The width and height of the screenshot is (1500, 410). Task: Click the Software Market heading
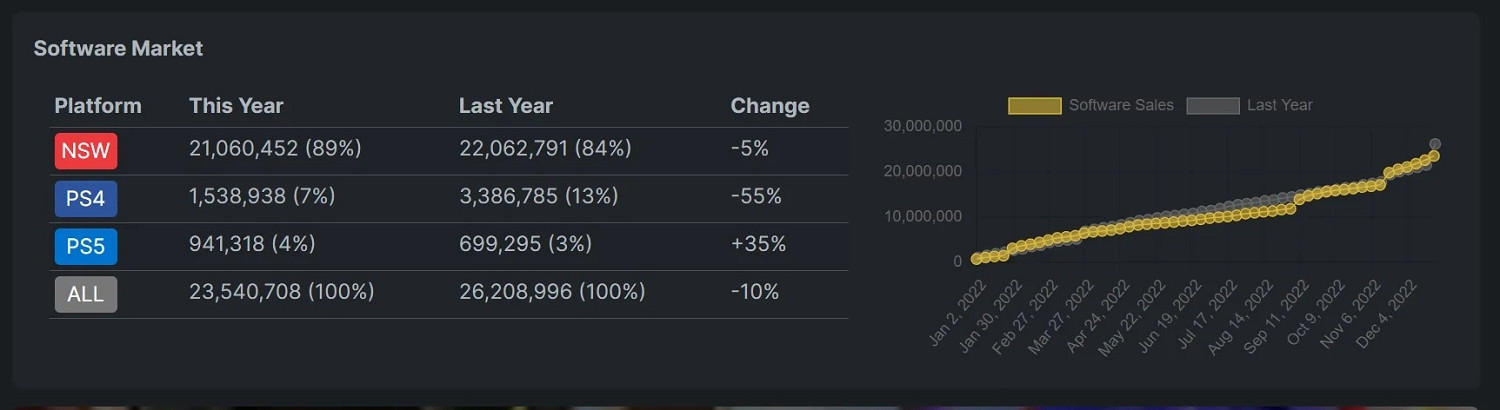point(118,48)
